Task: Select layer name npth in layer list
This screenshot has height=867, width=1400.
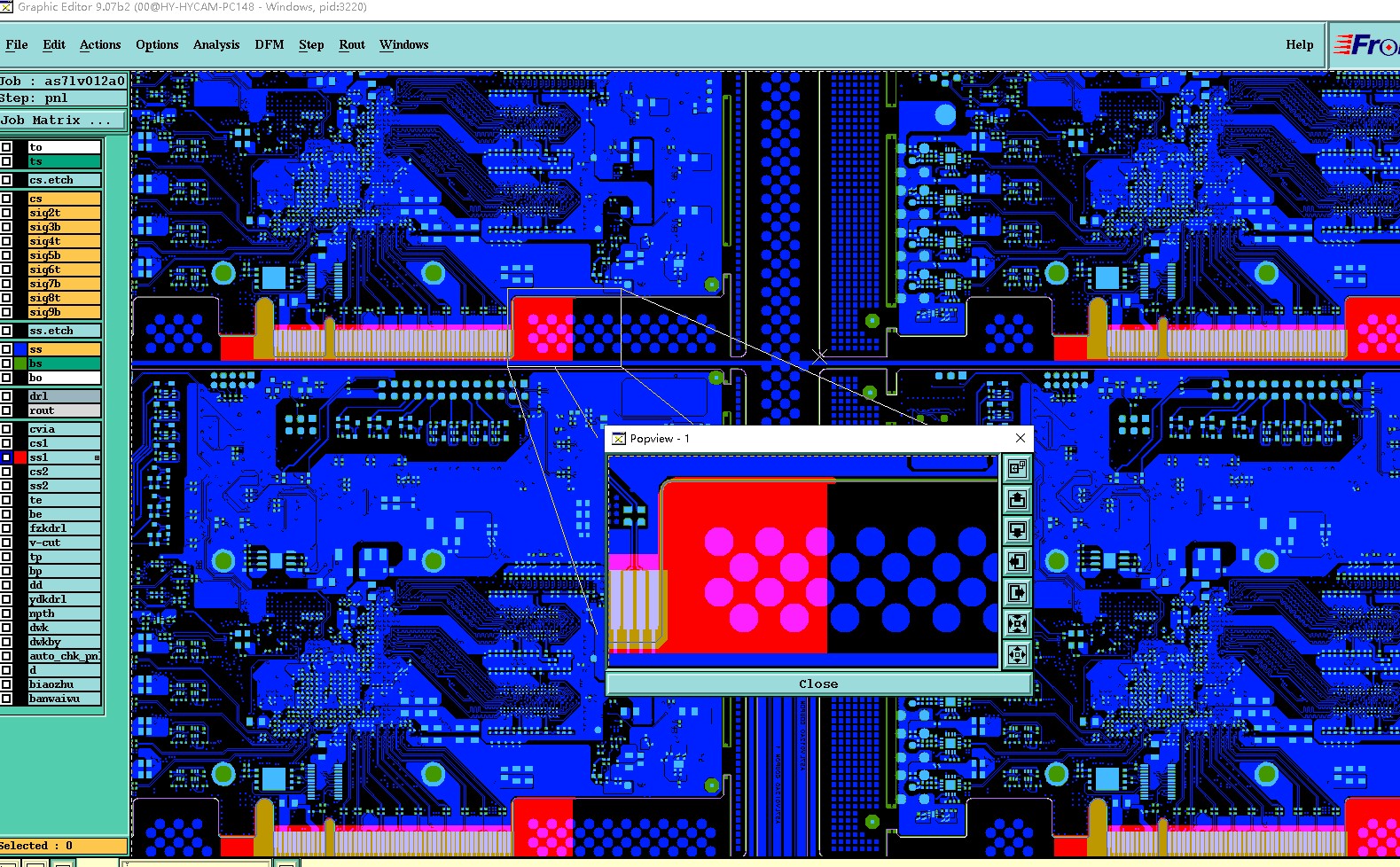Action: 64,613
